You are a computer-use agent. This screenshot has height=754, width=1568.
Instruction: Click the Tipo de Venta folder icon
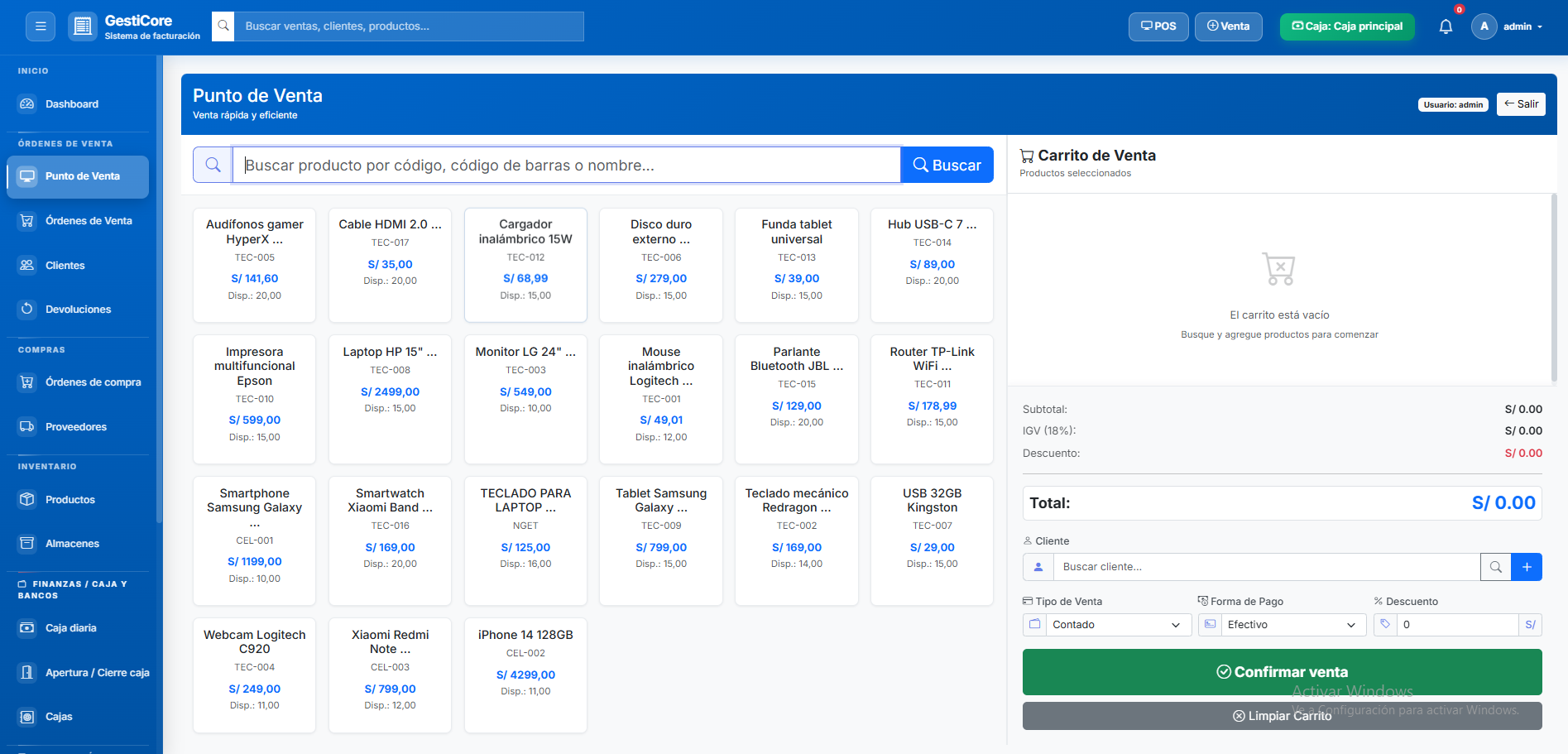(x=1034, y=625)
